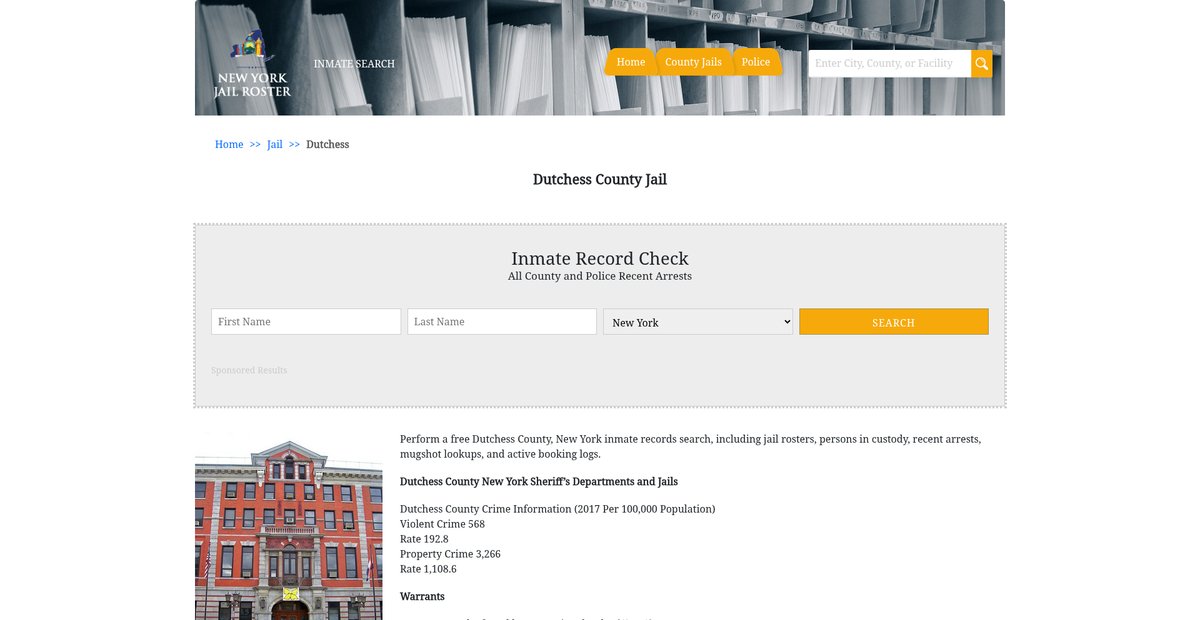This screenshot has height=620, width=1200.
Task: Click the Dutchess County Crime Information line
Action: point(557,509)
